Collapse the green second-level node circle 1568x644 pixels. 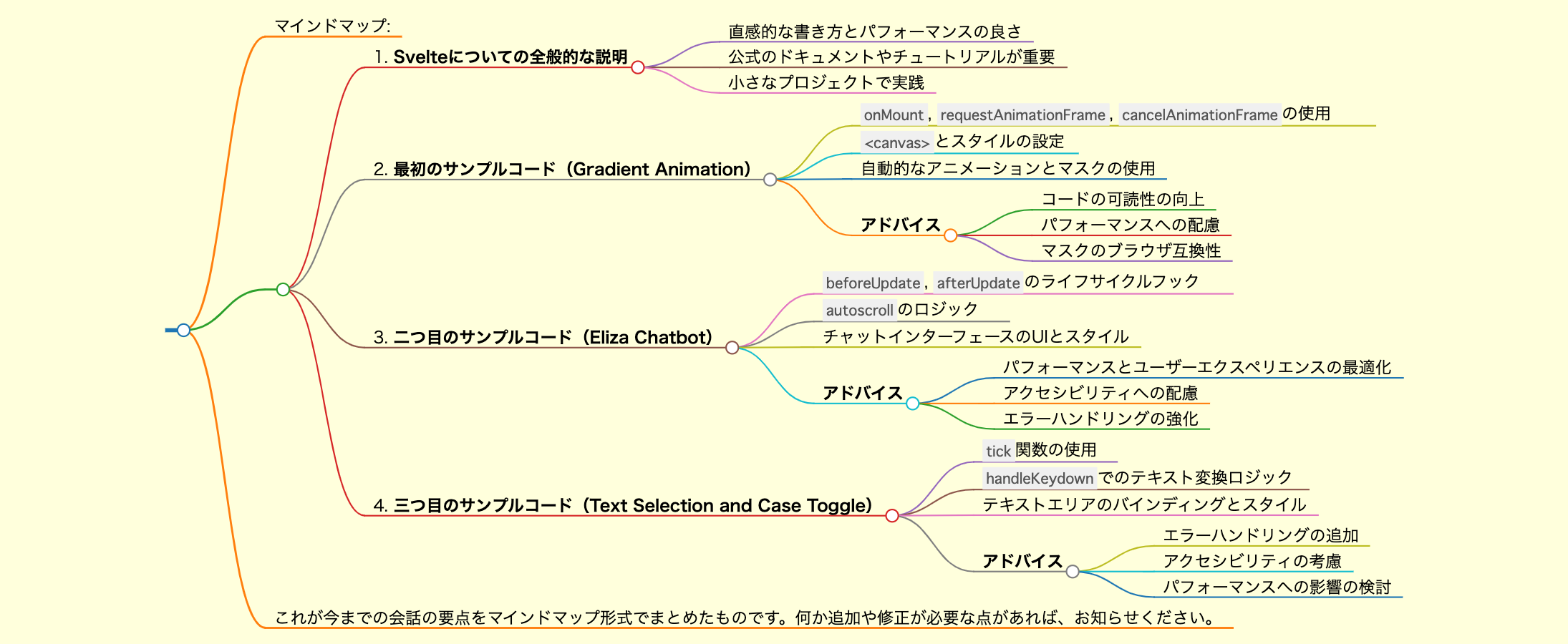[x=283, y=289]
